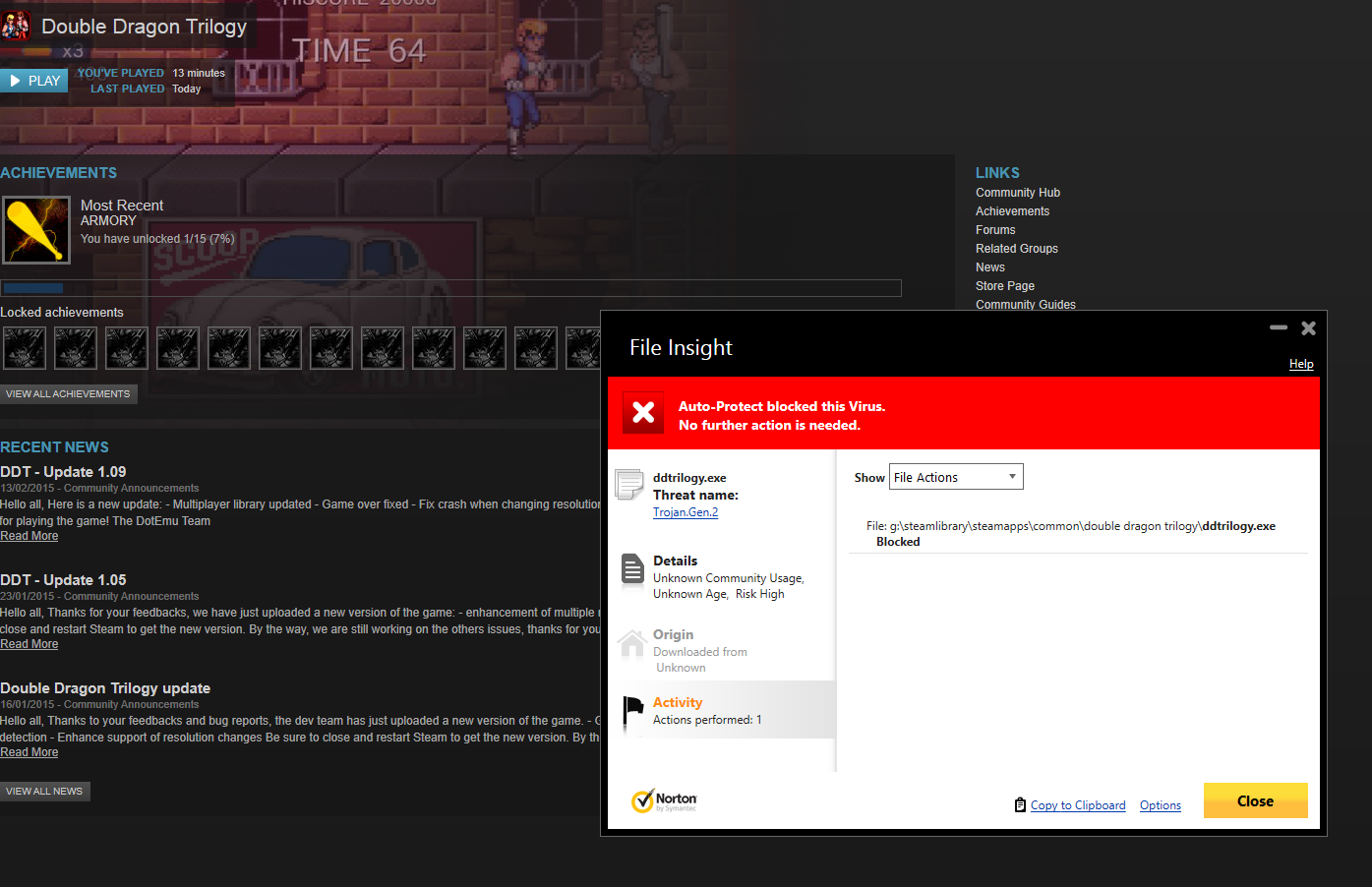Click the Norton checkmark logo
The image size is (1372, 887).
pos(642,801)
